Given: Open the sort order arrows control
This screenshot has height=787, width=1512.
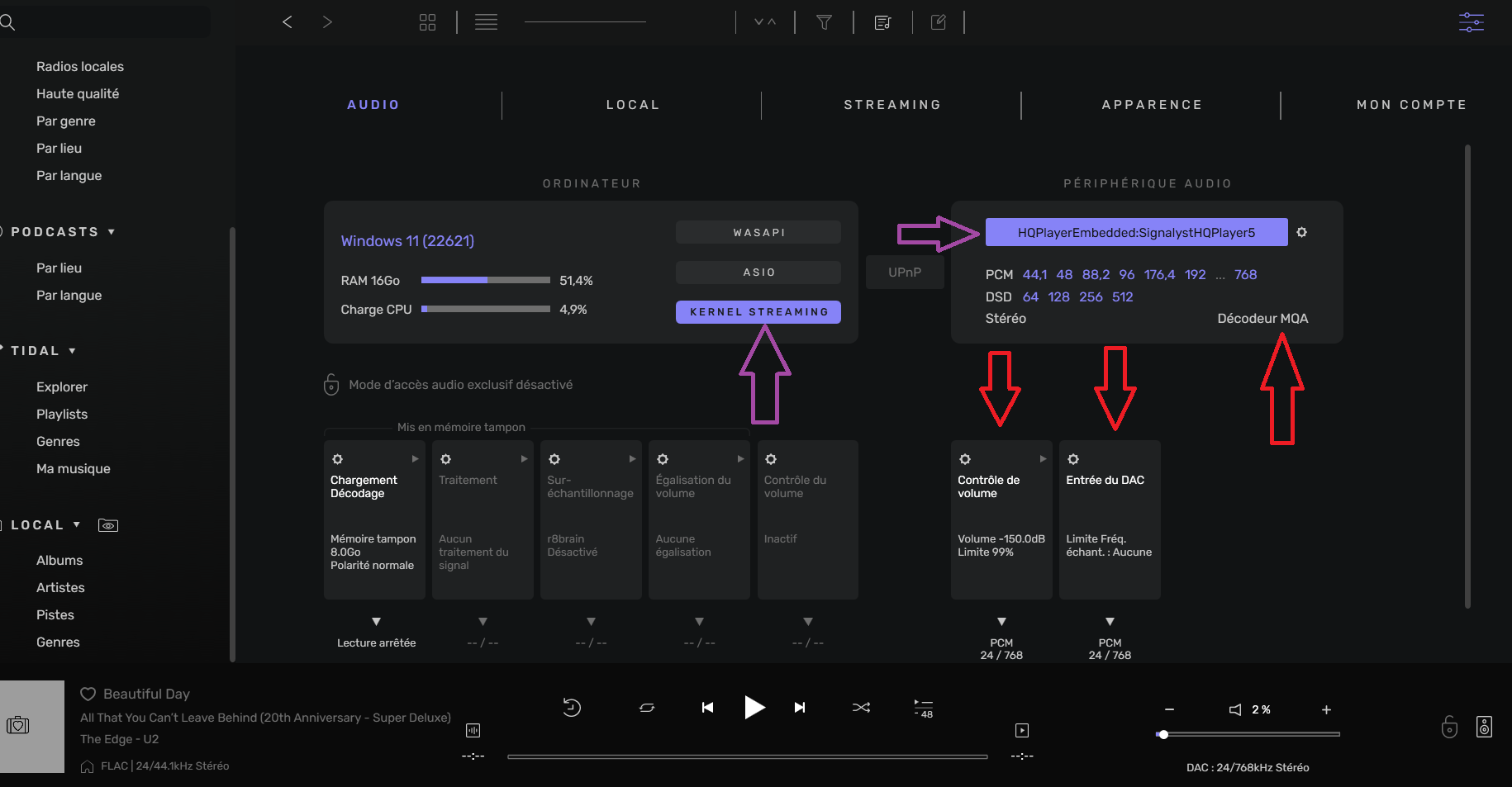Looking at the screenshot, I should (765, 22).
